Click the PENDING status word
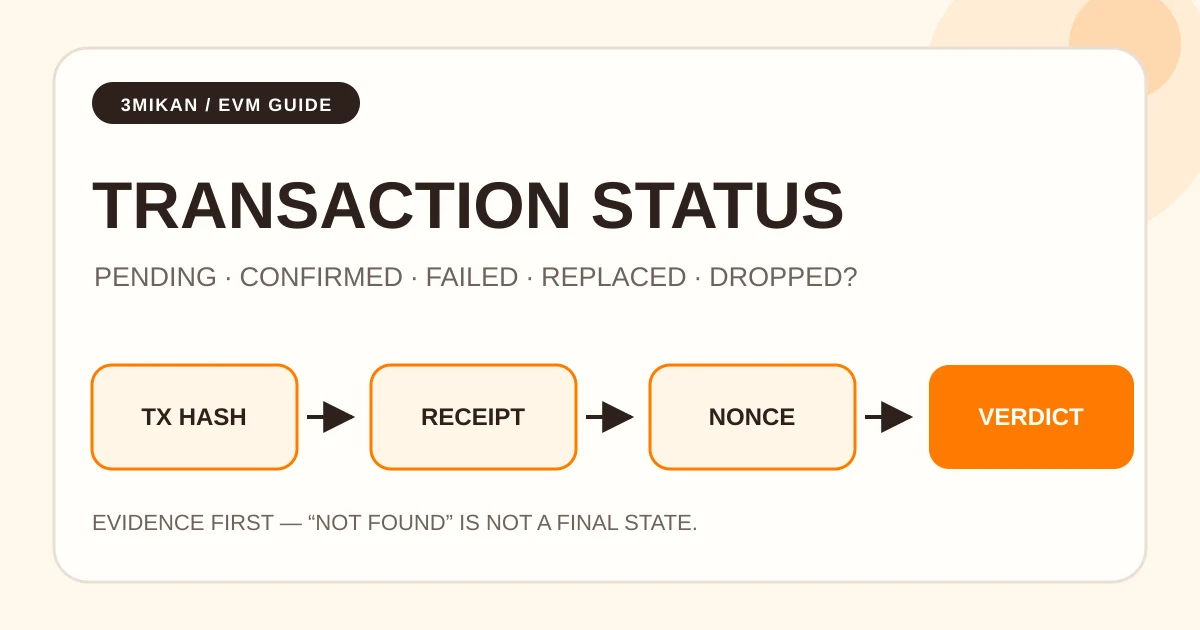 155,278
